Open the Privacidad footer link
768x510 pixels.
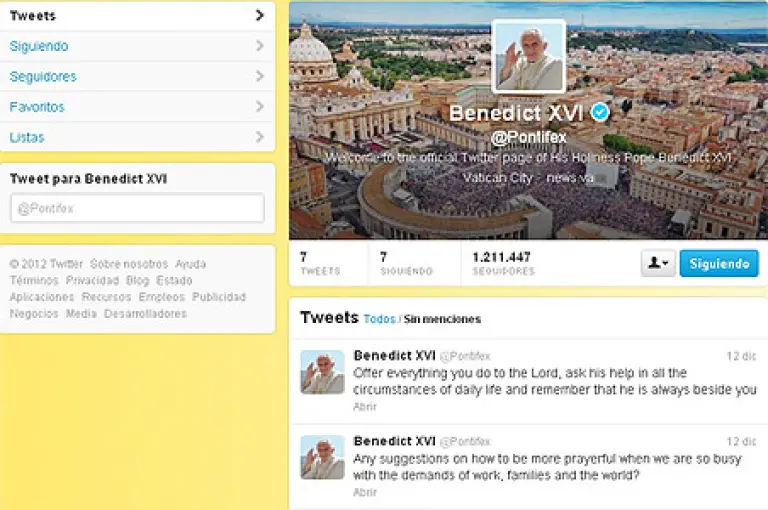pos(92,281)
